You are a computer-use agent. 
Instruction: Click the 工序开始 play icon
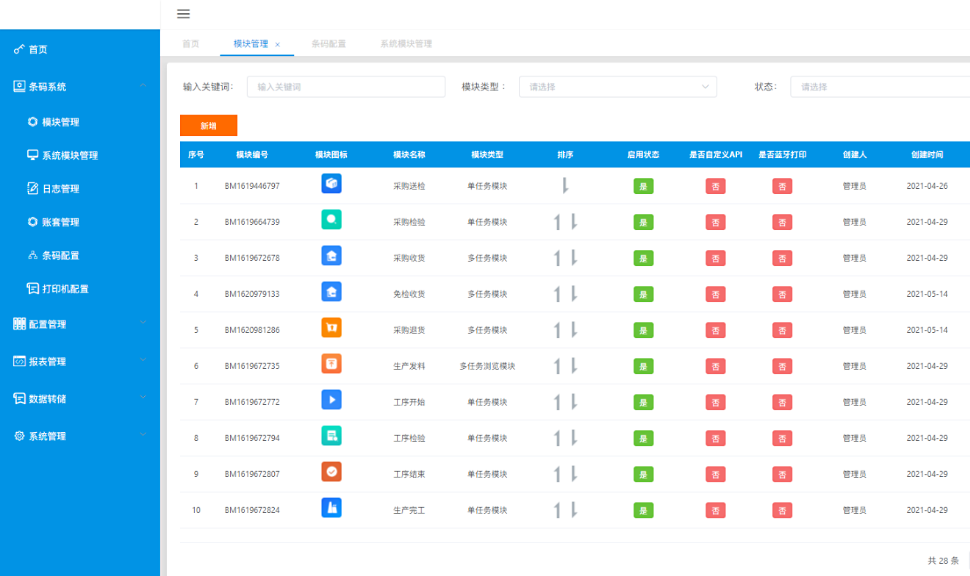click(332, 400)
